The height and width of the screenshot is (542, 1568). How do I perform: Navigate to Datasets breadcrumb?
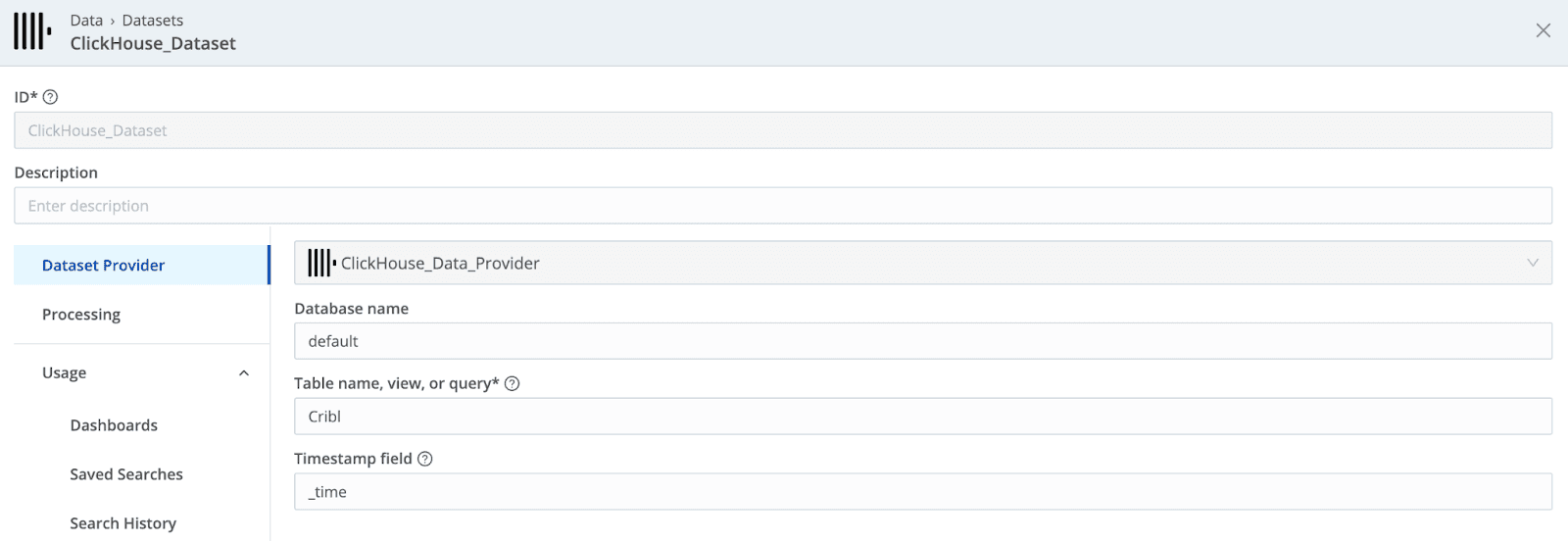(153, 21)
